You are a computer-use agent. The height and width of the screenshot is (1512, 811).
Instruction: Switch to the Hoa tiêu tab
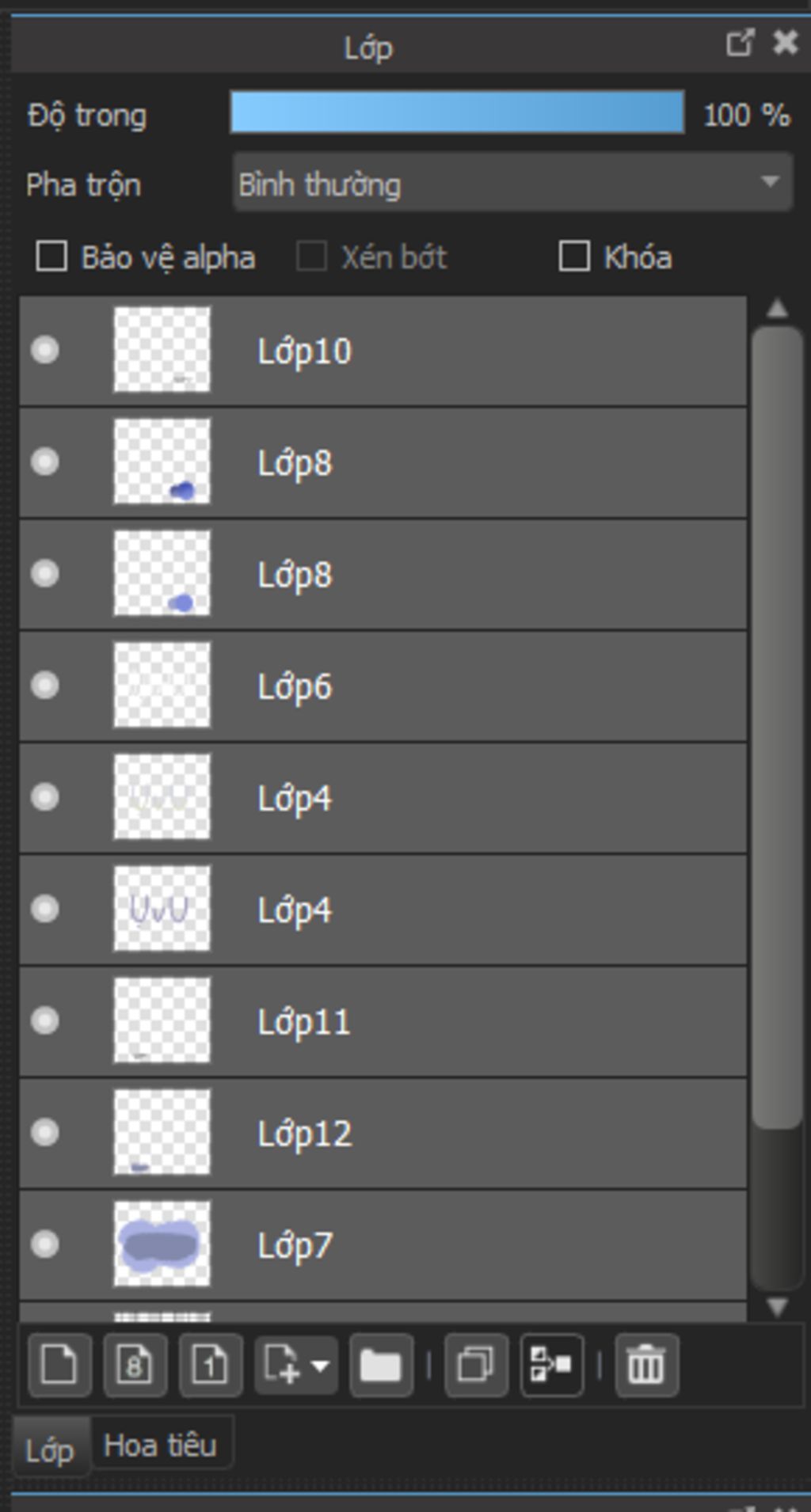pos(161,1446)
